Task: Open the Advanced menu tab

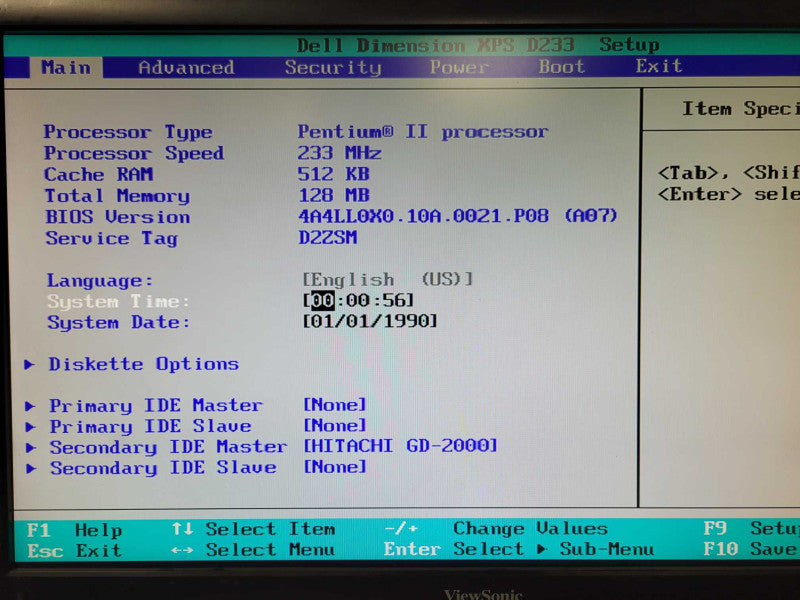Action: pos(186,67)
